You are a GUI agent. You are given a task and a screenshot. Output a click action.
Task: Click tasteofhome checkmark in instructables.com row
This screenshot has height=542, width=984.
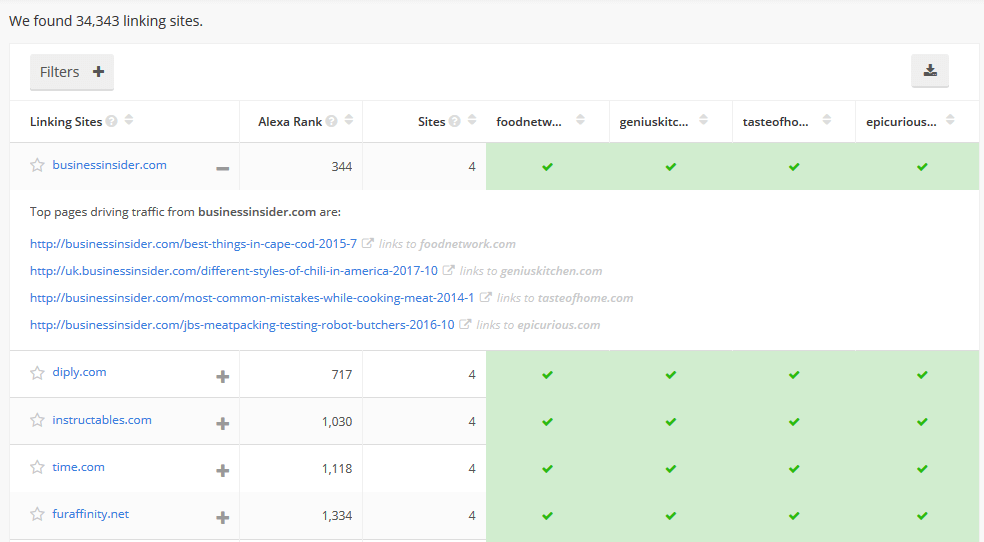pos(794,422)
